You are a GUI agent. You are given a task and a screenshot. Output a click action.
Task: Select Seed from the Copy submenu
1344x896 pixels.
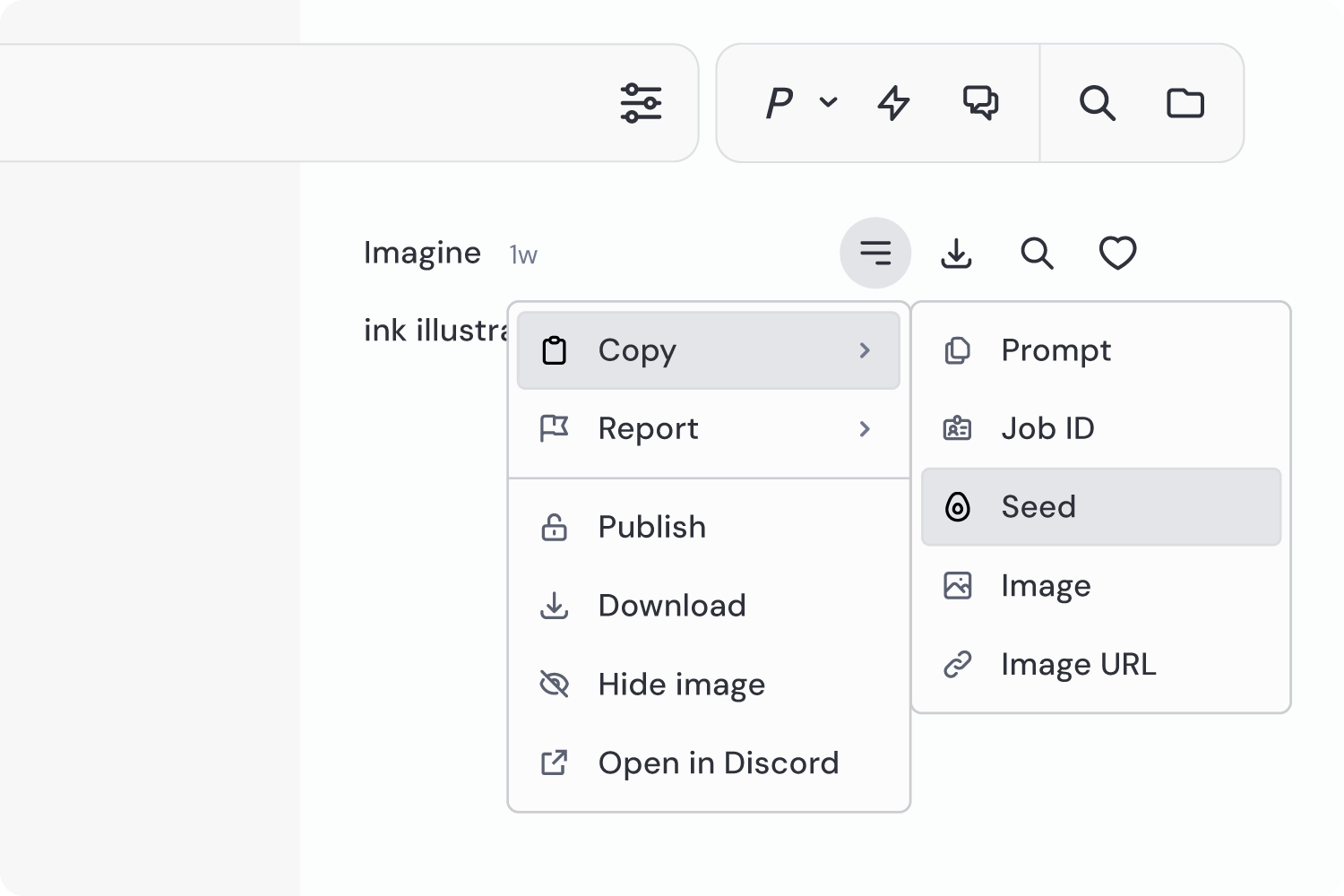[1038, 507]
